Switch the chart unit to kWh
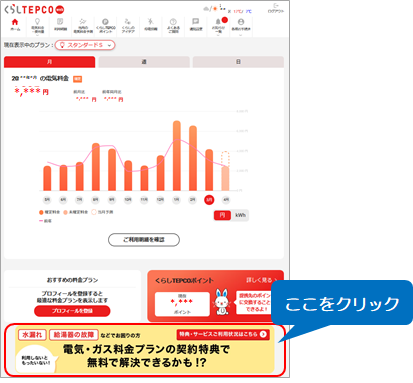413x383 pixels. pos(240,215)
